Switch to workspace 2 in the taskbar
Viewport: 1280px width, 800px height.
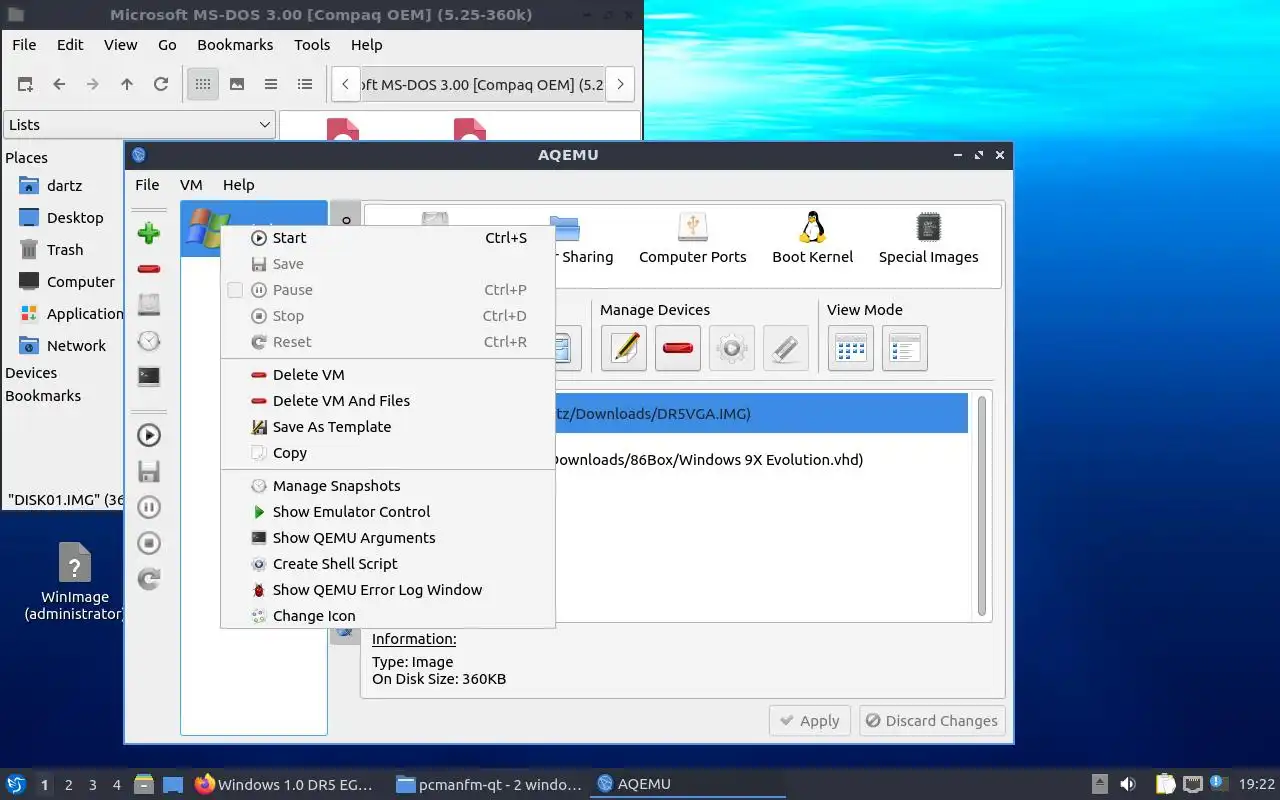click(x=69, y=785)
